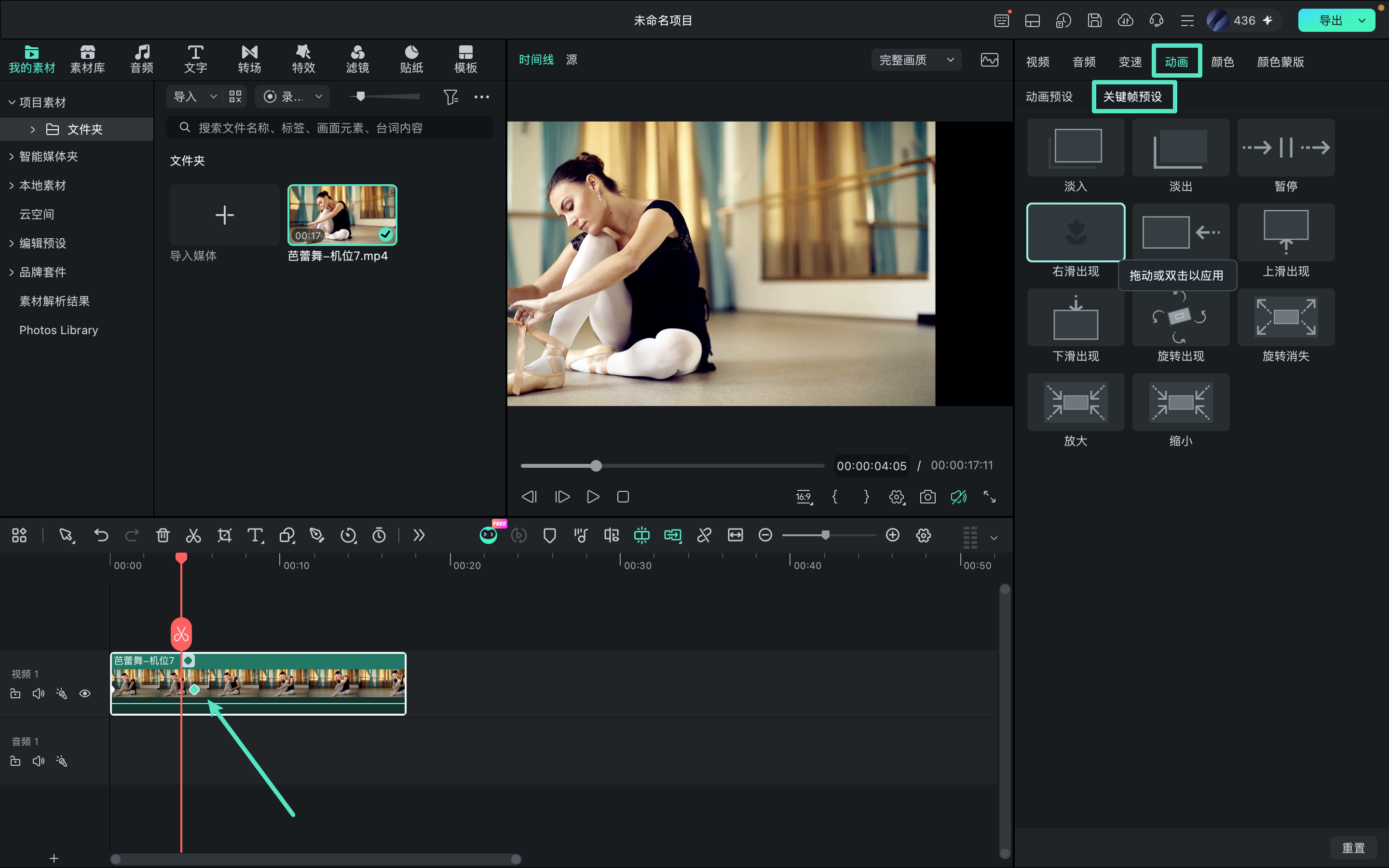Switch to the 变速 tab
This screenshot has height=868, width=1389.
1130,62
